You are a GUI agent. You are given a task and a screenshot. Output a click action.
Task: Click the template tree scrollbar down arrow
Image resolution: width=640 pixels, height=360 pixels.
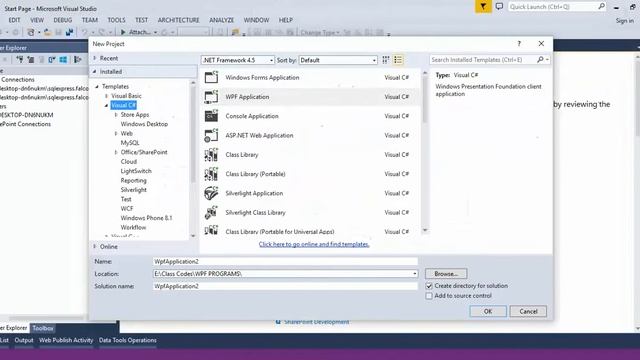193,236
